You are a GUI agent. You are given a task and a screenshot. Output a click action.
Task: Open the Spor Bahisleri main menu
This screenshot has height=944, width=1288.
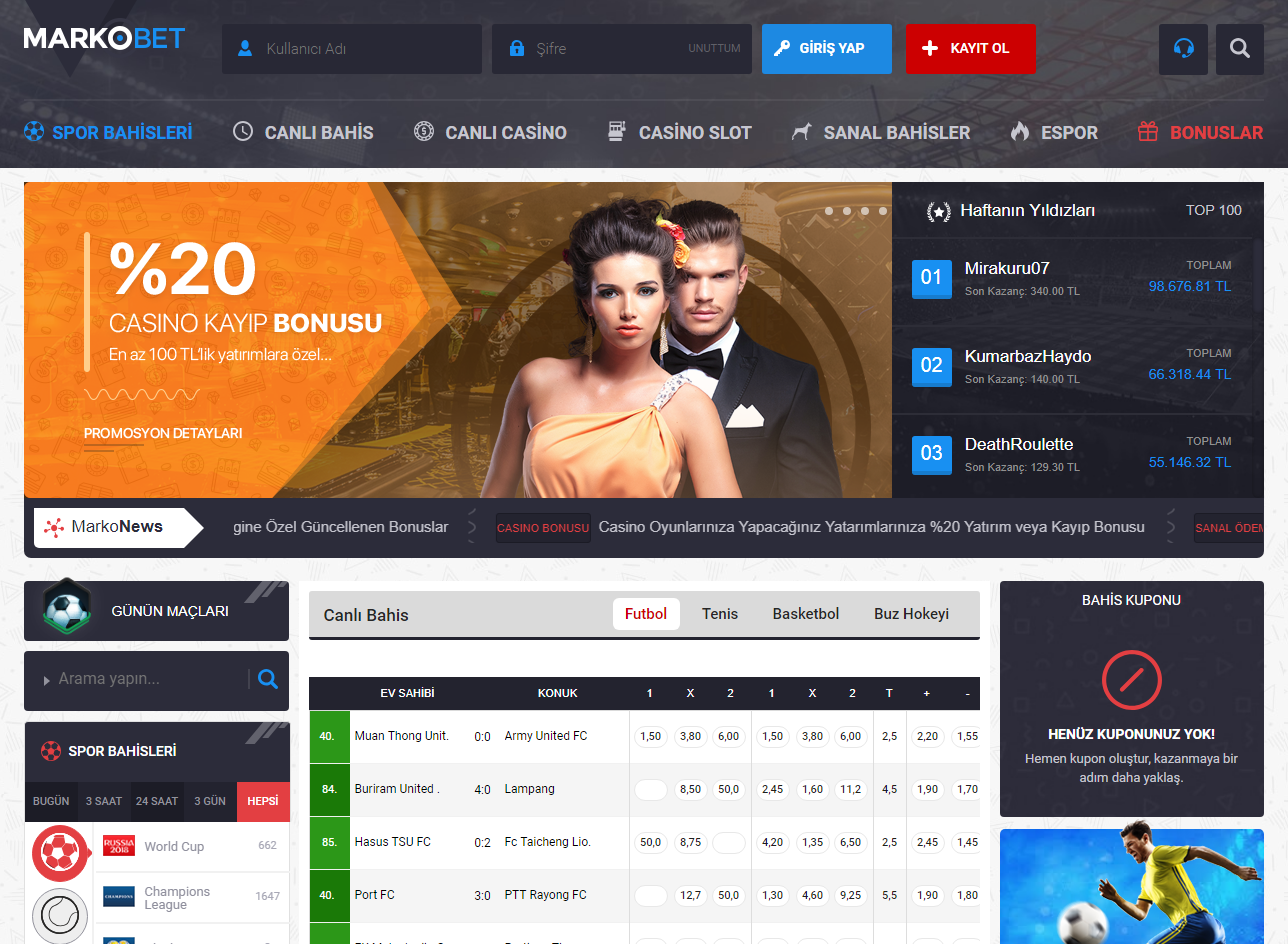tap(108, 132)
